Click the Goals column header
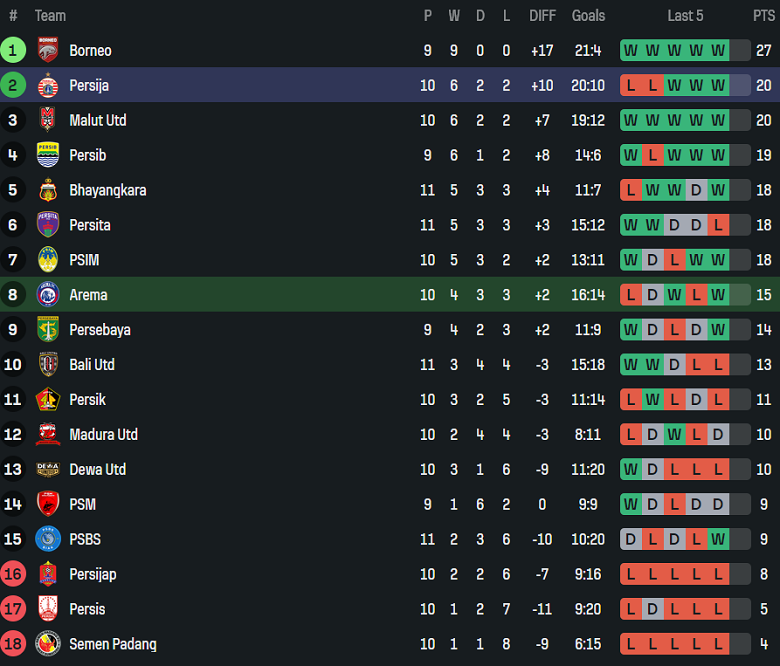 click(588, 16)
